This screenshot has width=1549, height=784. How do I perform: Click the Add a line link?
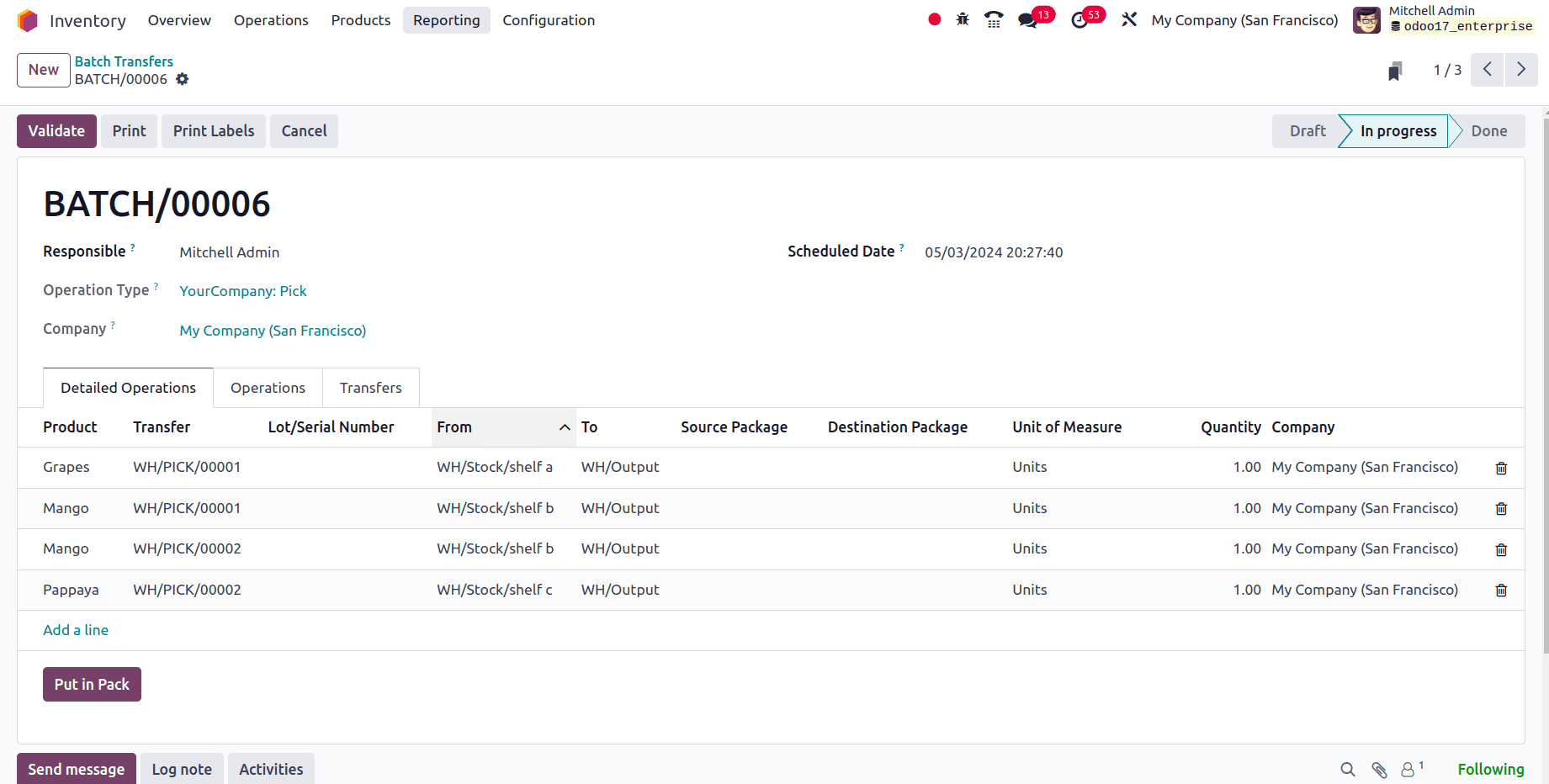(76, 630)
